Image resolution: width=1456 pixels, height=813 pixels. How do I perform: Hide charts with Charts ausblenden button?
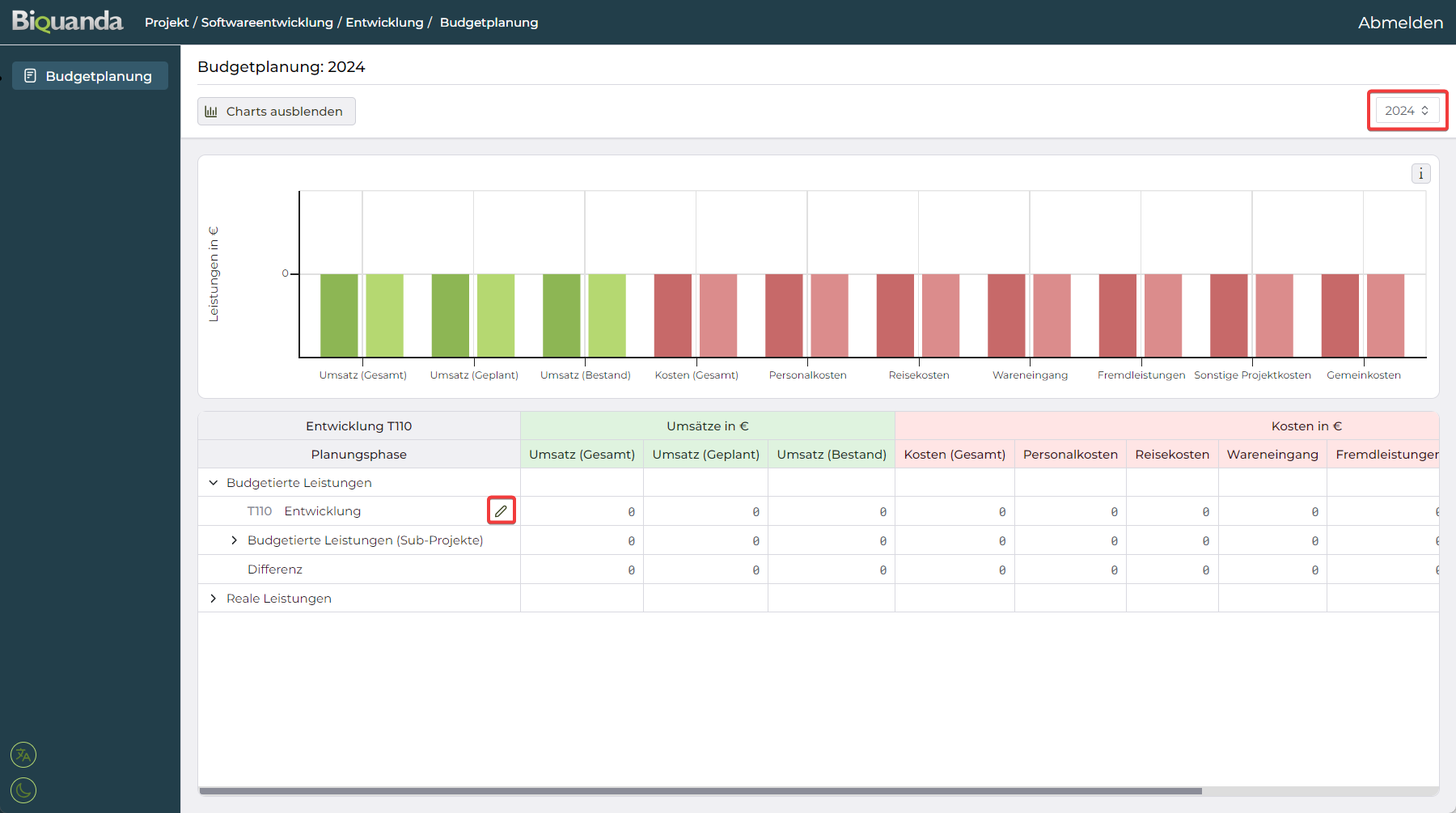pos(276,112)
